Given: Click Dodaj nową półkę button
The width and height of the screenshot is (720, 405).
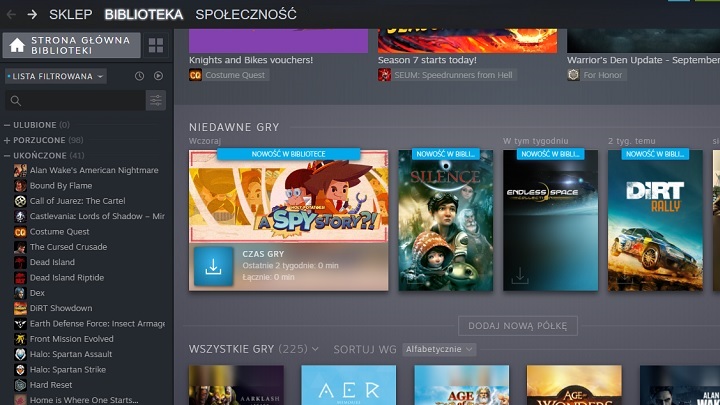Looking at the screenshot, I should click(x=518, y=326).
